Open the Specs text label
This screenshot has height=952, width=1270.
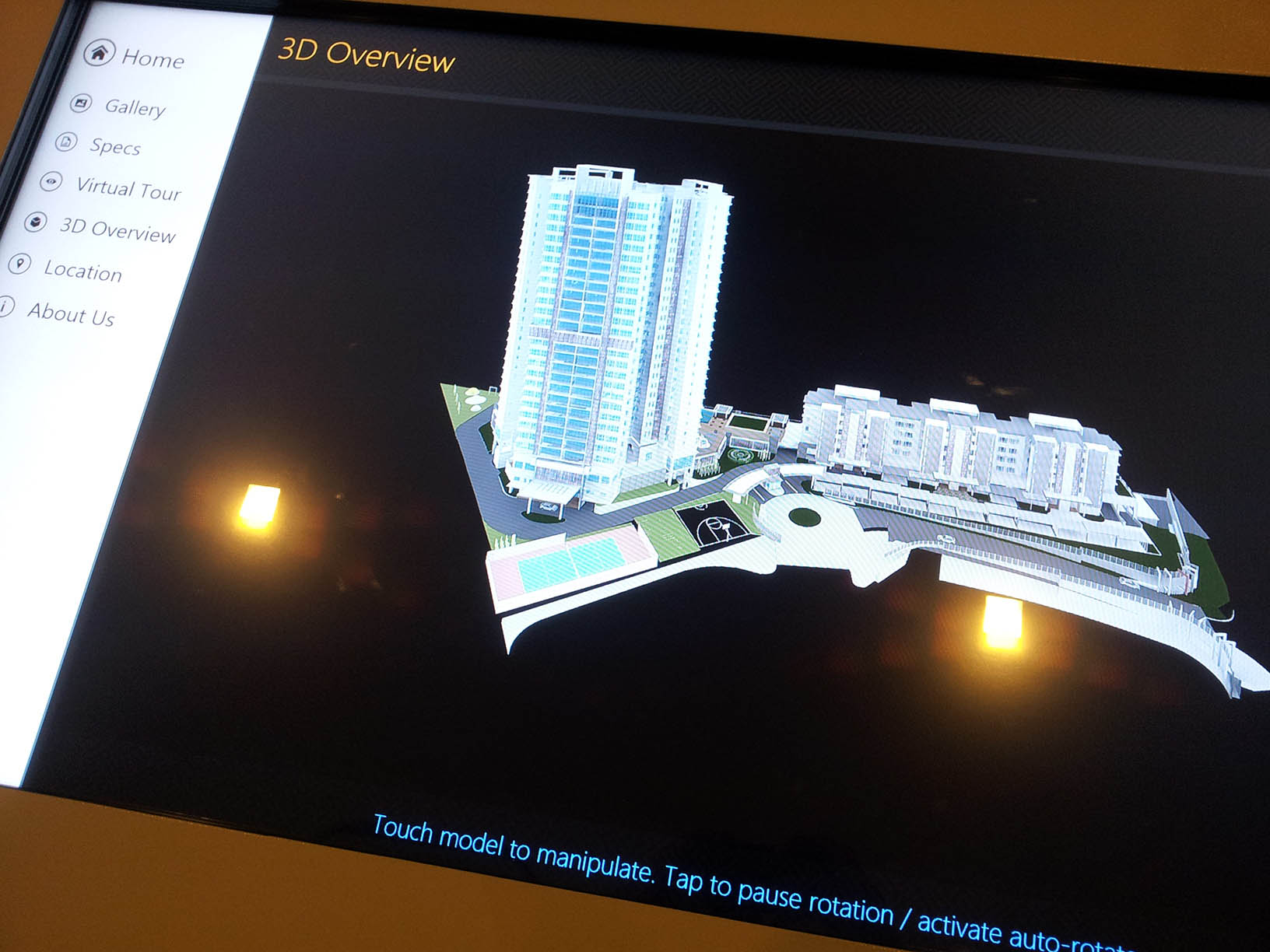[115, 146]
